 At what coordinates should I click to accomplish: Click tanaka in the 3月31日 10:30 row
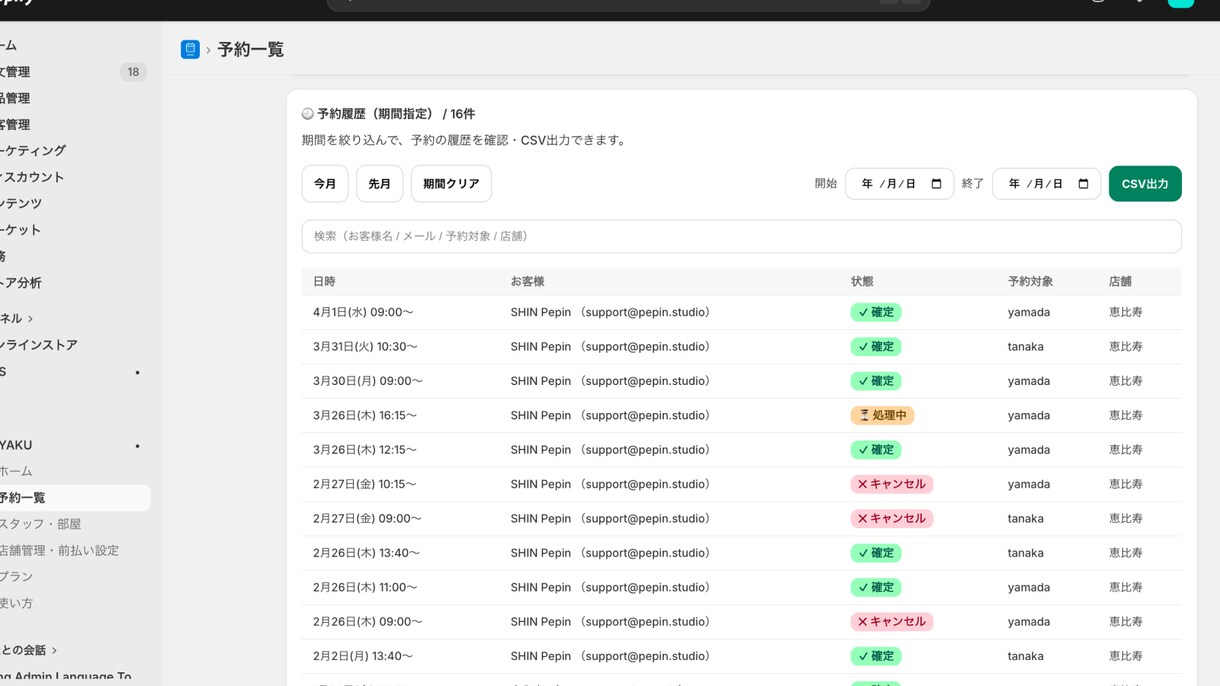1026,347
